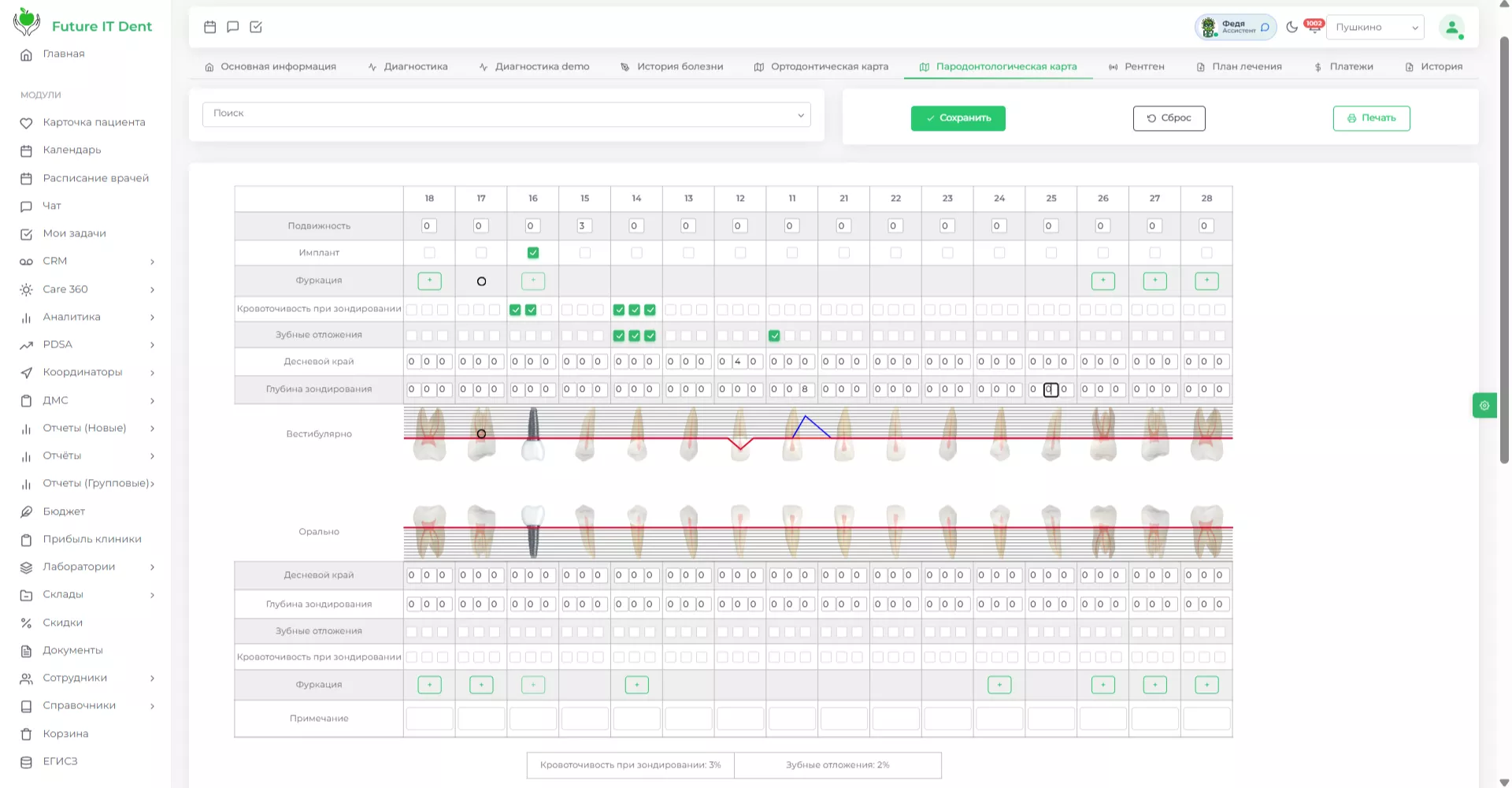
Task: Click the tasks checkmark icon in top toolbar
Action: tap(256, 27)
